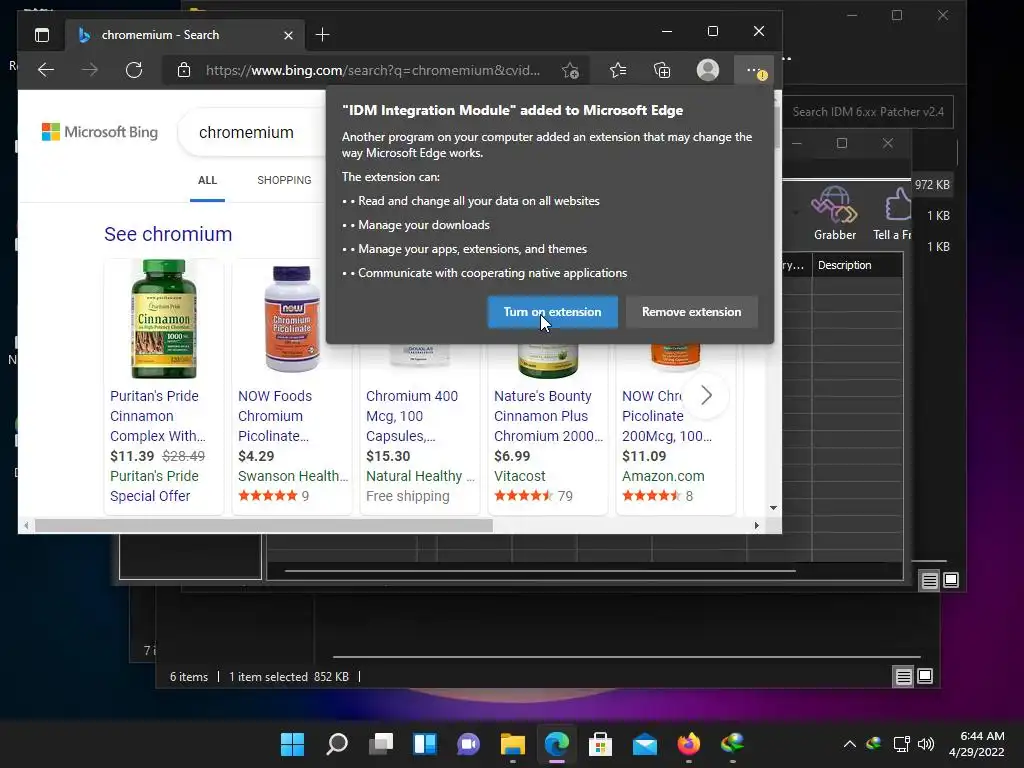Screen dimensions: 1024x768
Task: Click the 6 items status bar text
Action: coord(189,677)
